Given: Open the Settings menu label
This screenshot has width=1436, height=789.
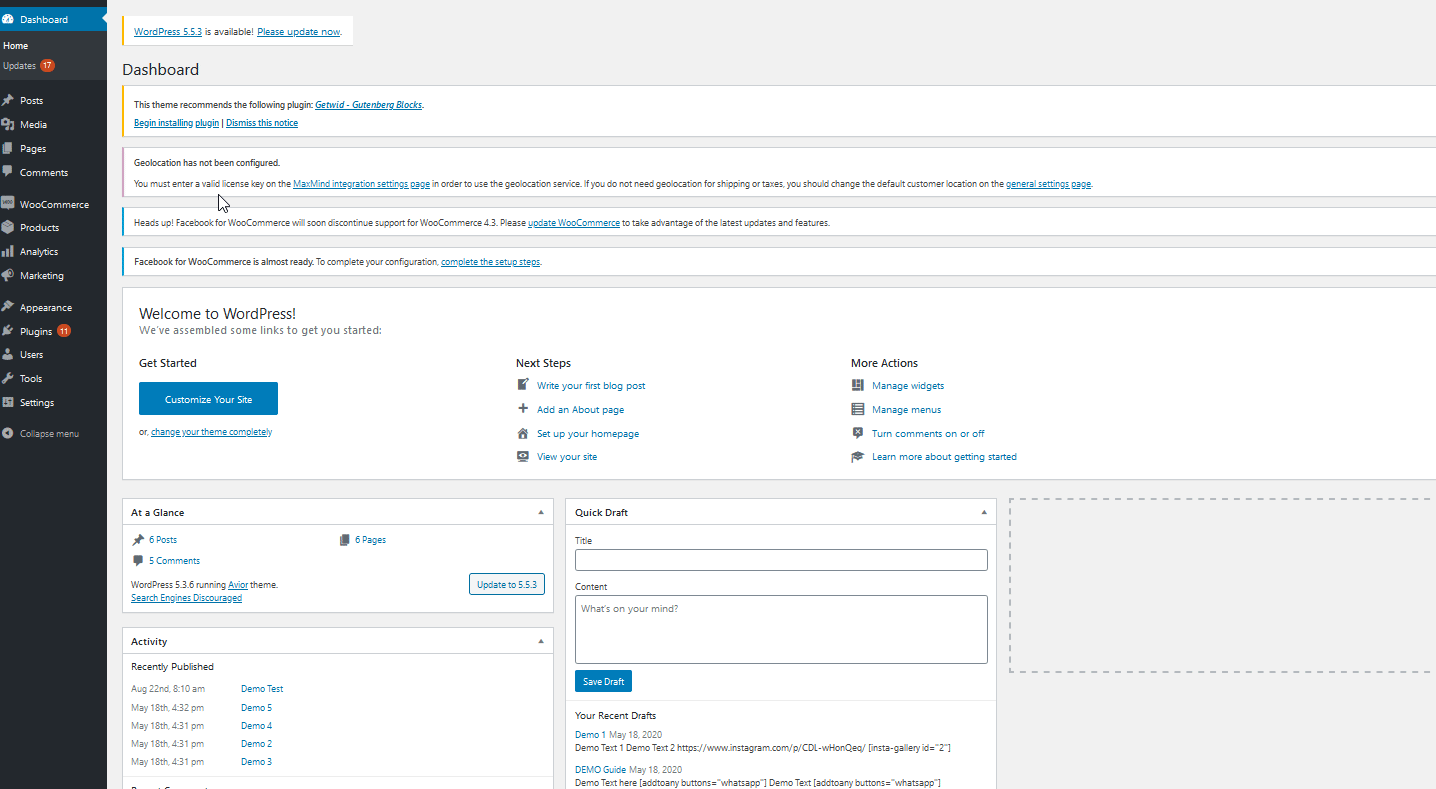Looking at the screenshot, I should click(37, 402).
